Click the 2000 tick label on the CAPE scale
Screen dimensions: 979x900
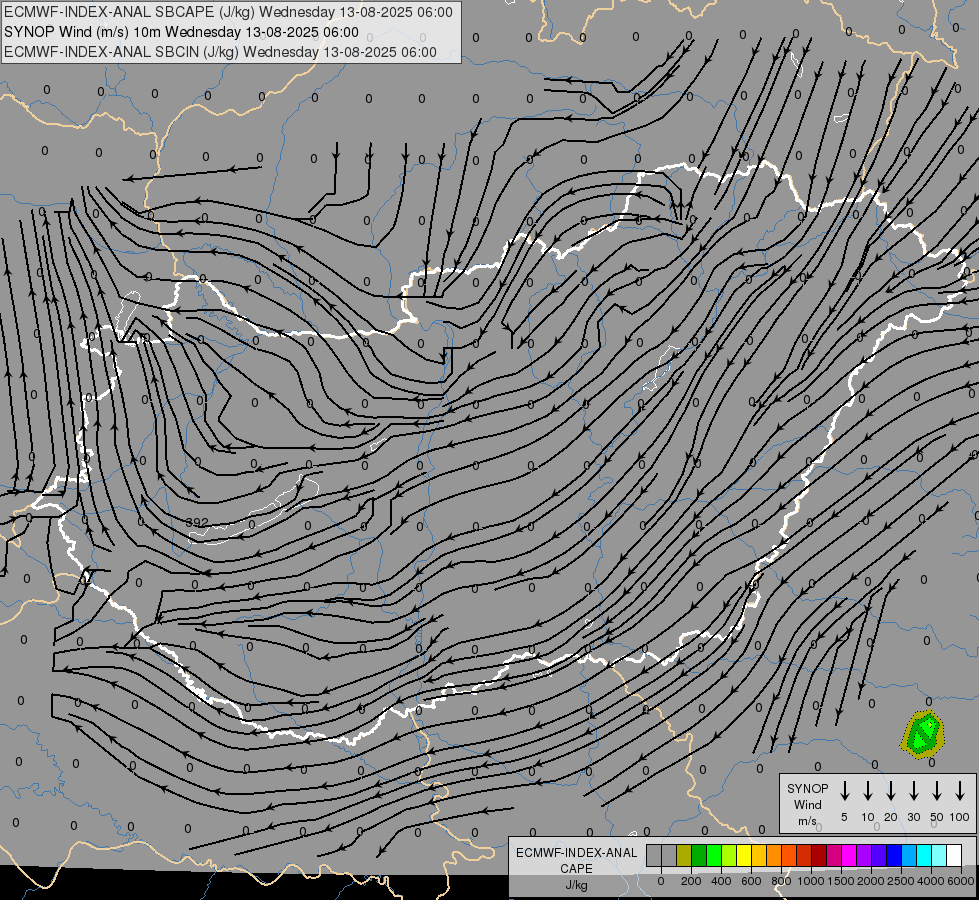(x=871, y=881)
